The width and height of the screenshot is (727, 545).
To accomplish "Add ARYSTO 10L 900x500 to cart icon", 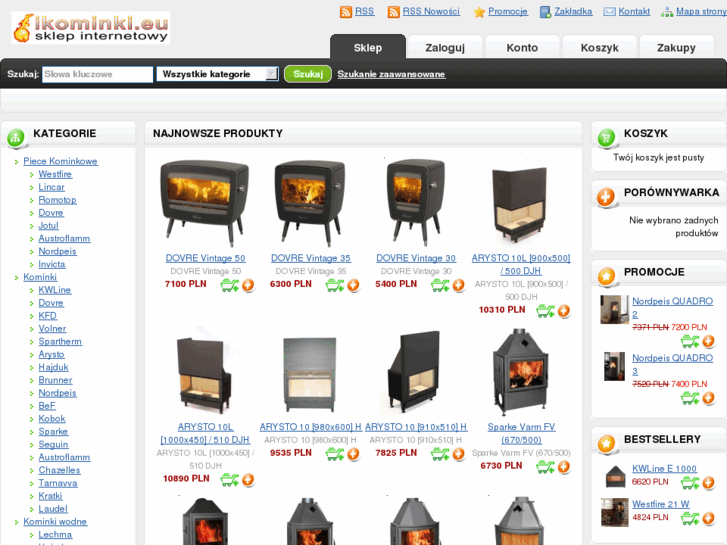I will (x=545, y=311).
